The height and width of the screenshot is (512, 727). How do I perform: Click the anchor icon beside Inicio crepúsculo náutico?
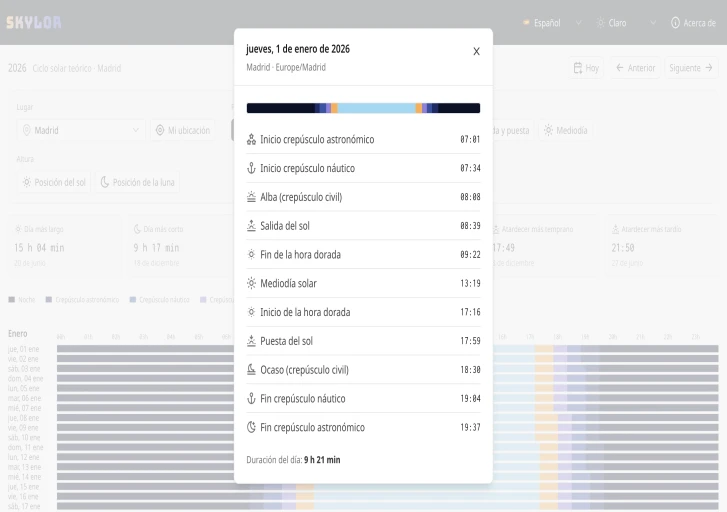(251, 168)
